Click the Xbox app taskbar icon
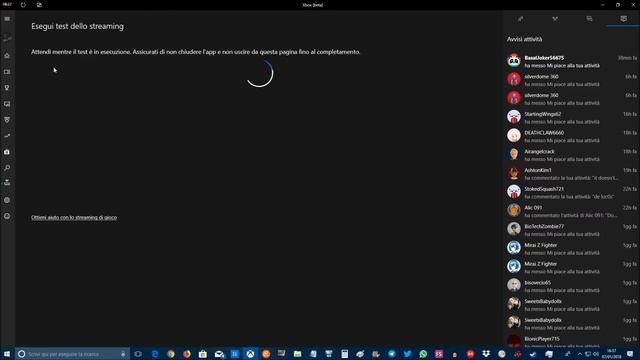The height and width of the screenshot is (360, 640). click(x=250, y=354)
